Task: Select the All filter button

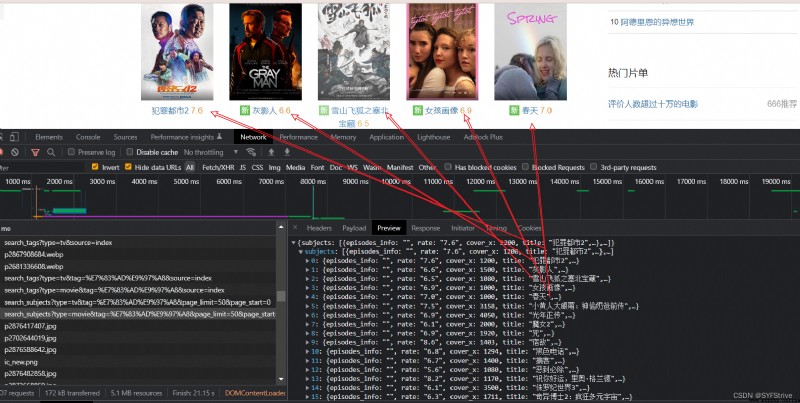Action: point(190,167)
